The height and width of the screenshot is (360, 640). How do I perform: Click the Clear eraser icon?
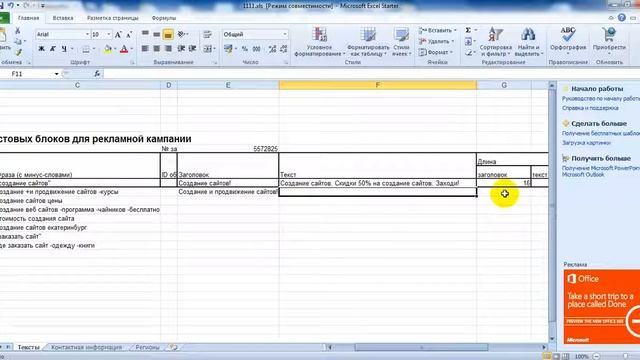(468, 53)
